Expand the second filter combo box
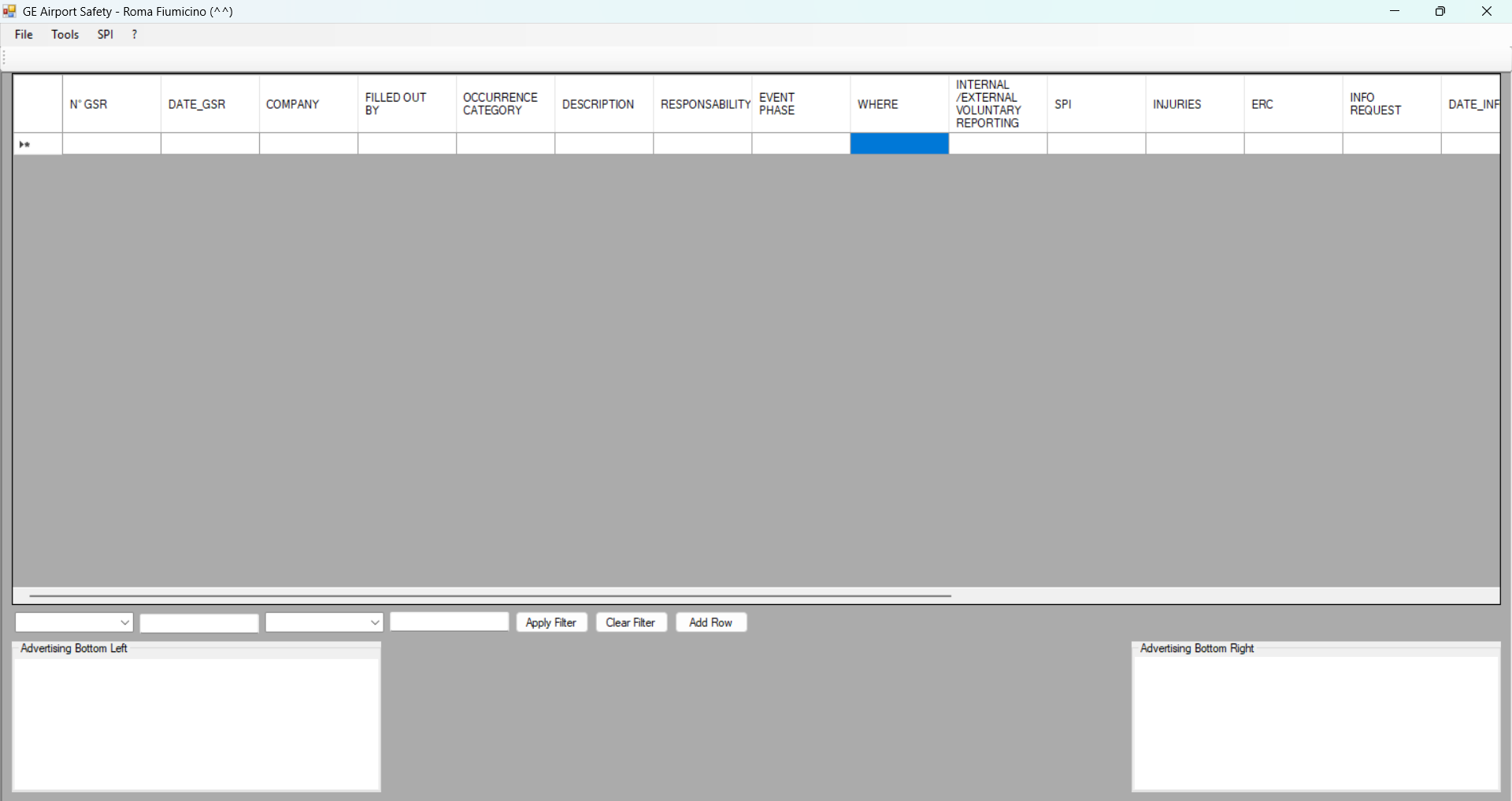The width and height of the screenshot is (1512, 801). tap(375, 623)
